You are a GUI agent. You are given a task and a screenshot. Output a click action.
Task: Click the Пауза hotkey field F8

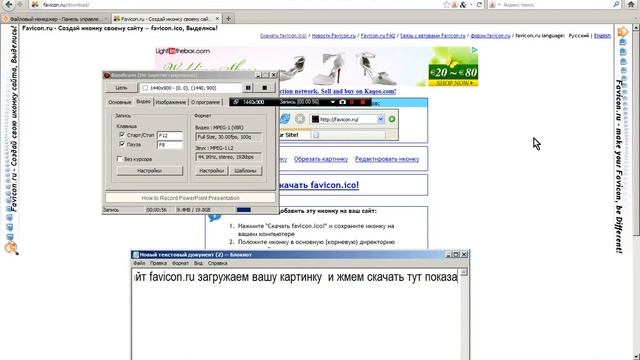coord(170,144)
